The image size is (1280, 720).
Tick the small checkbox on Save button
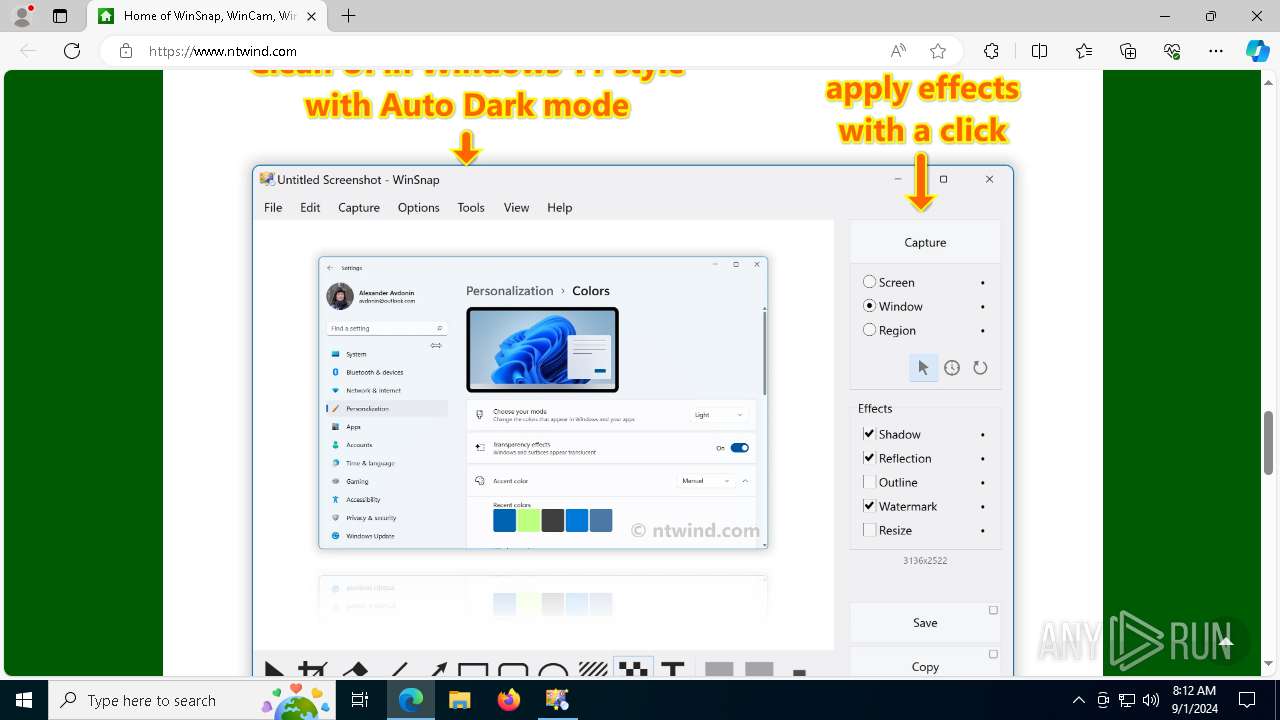(993, 610)
